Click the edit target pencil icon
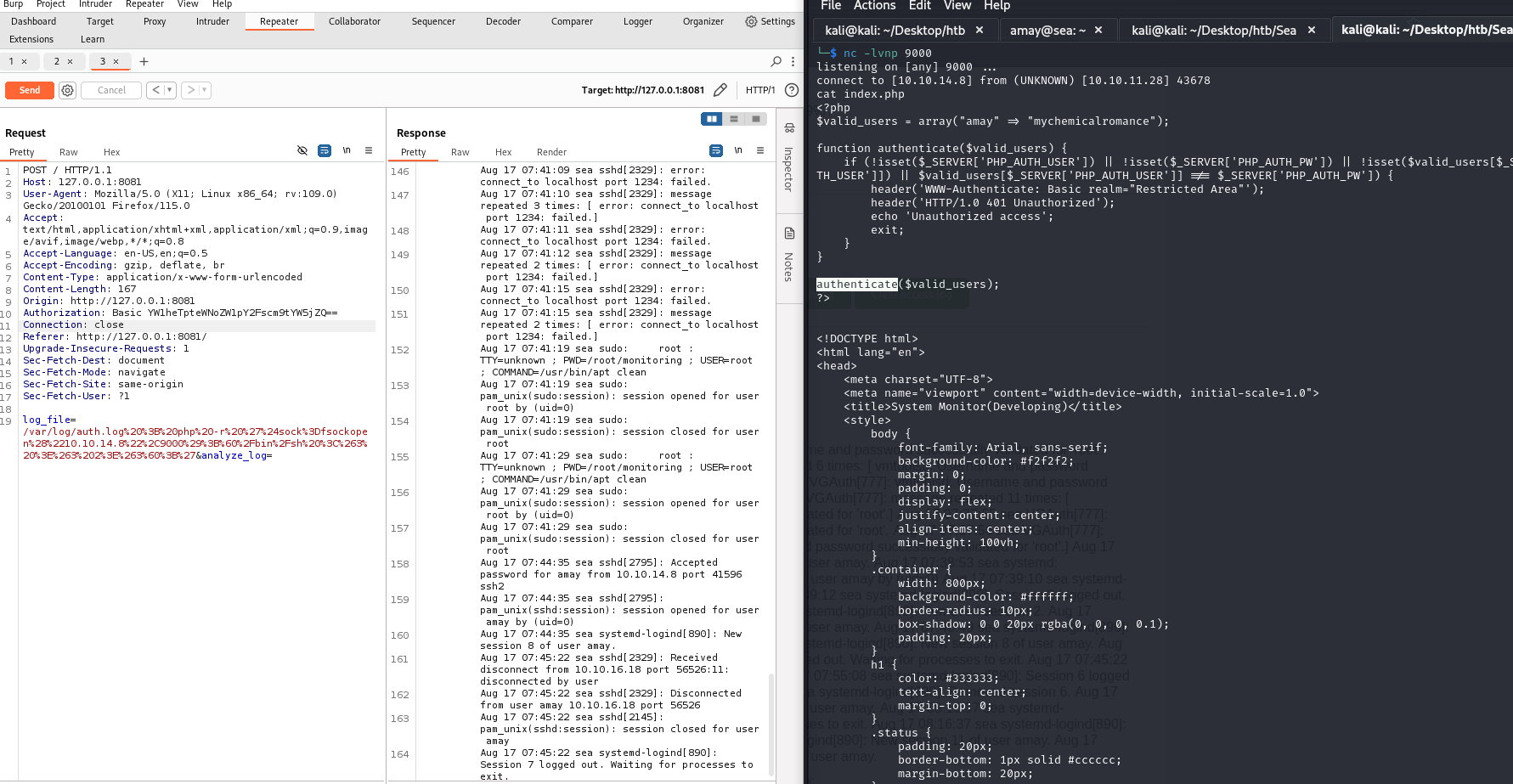 click(720, 90)
